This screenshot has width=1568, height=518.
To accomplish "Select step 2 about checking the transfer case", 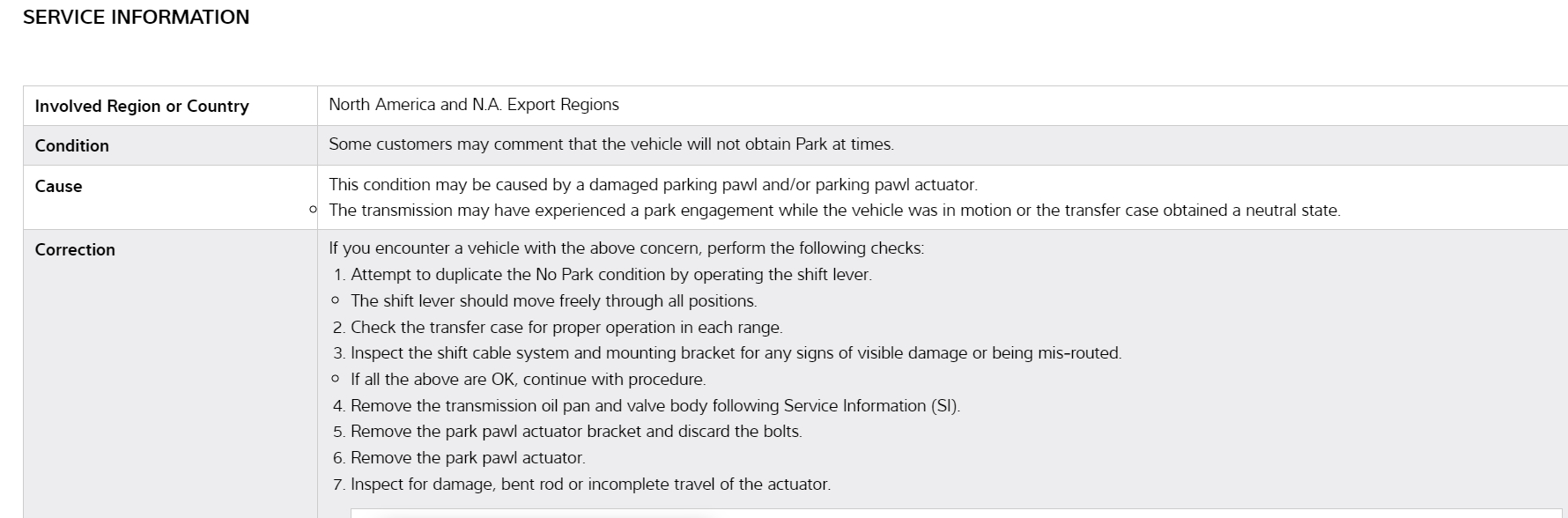I will click(566, 328).
